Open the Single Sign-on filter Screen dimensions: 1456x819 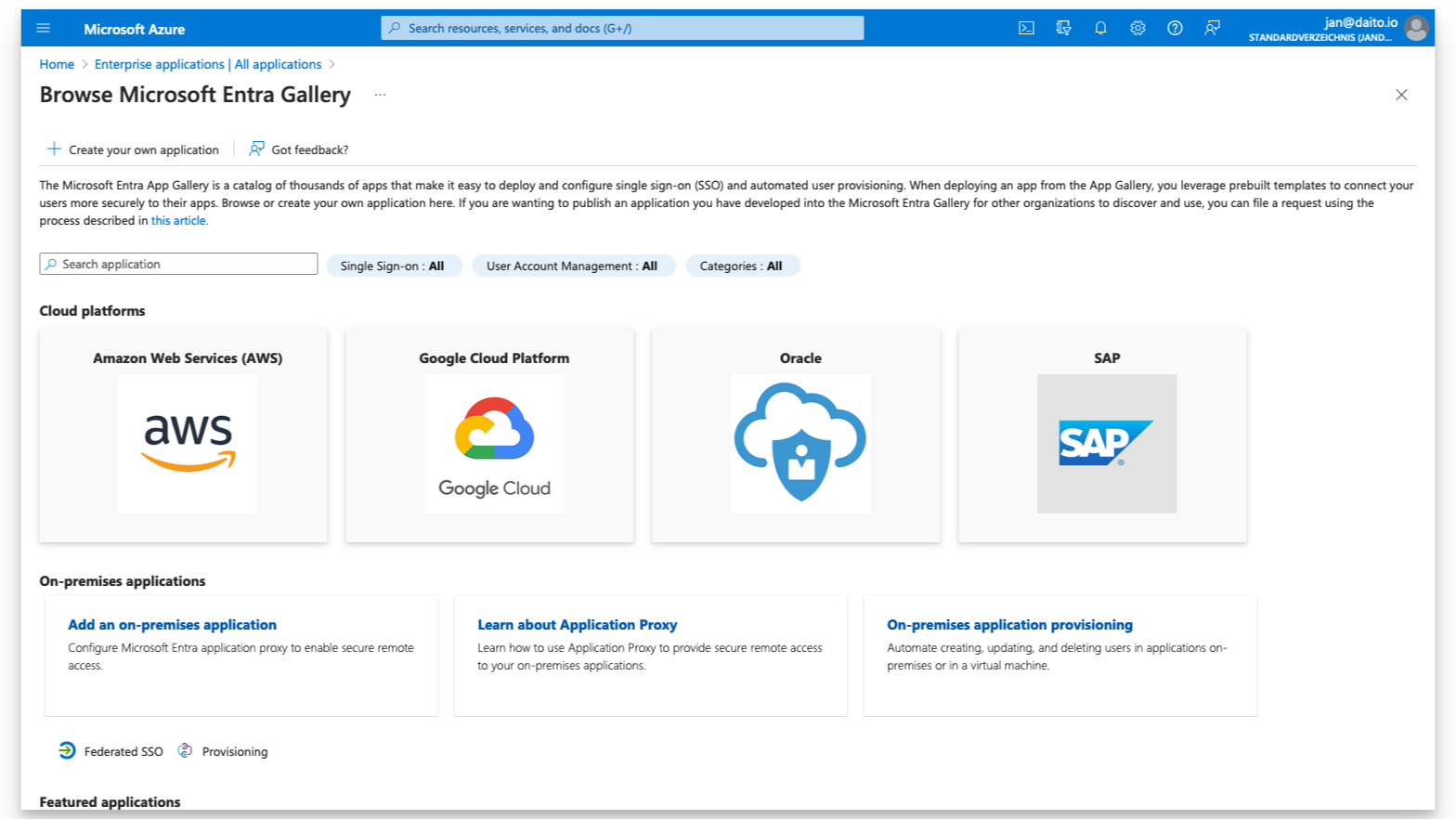394,266
